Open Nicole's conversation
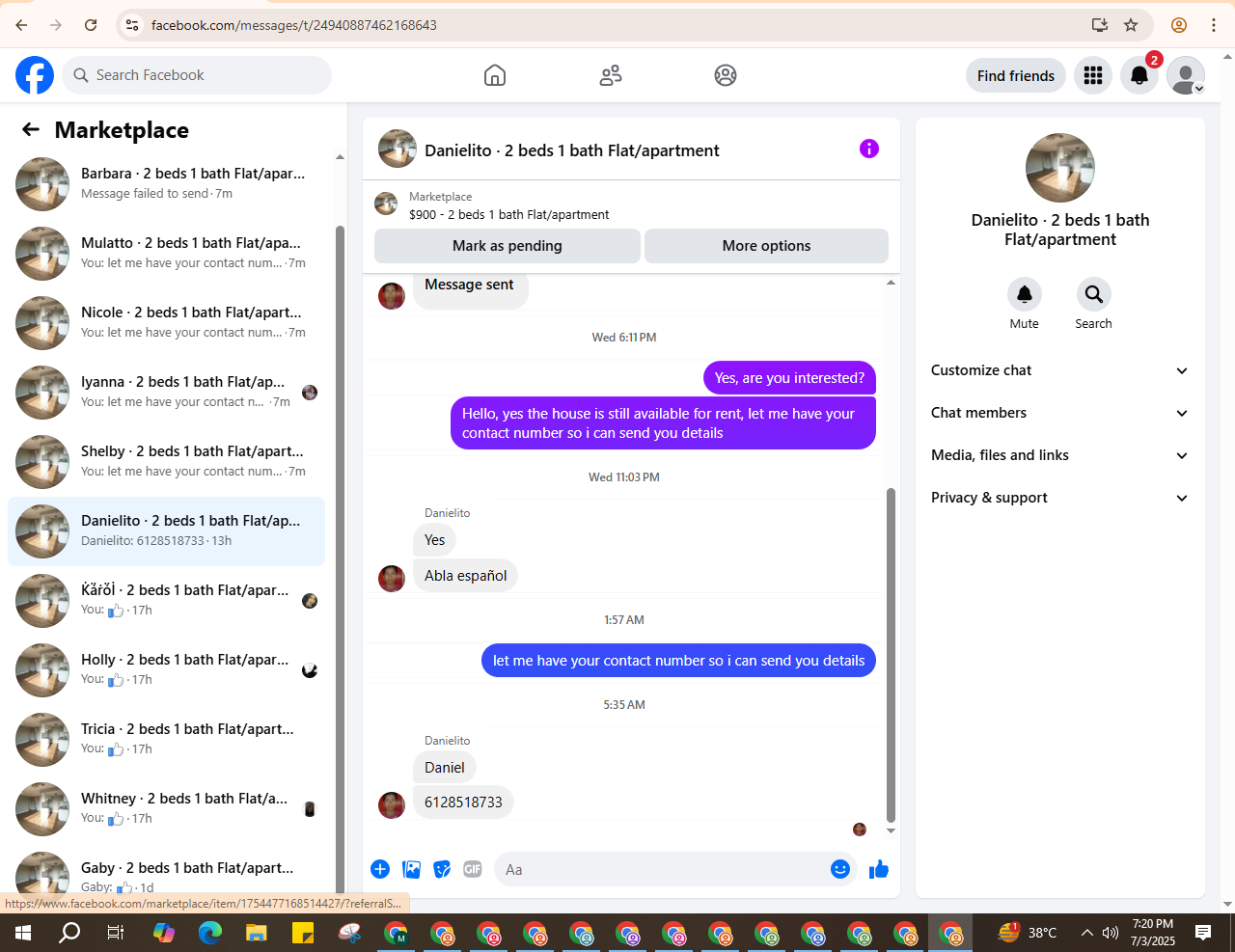 point(166,322)
